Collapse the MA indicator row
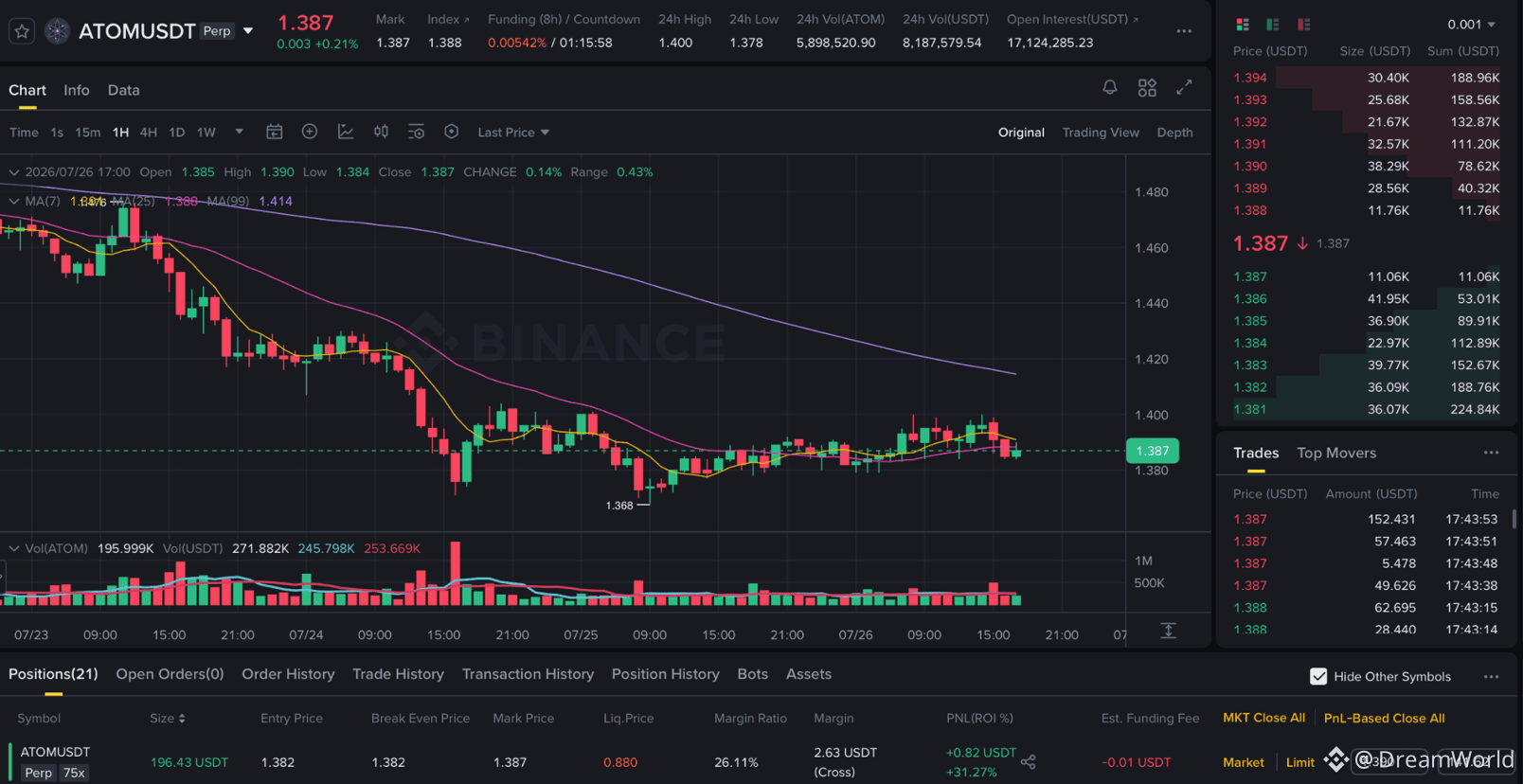 (x=14, y=202)
